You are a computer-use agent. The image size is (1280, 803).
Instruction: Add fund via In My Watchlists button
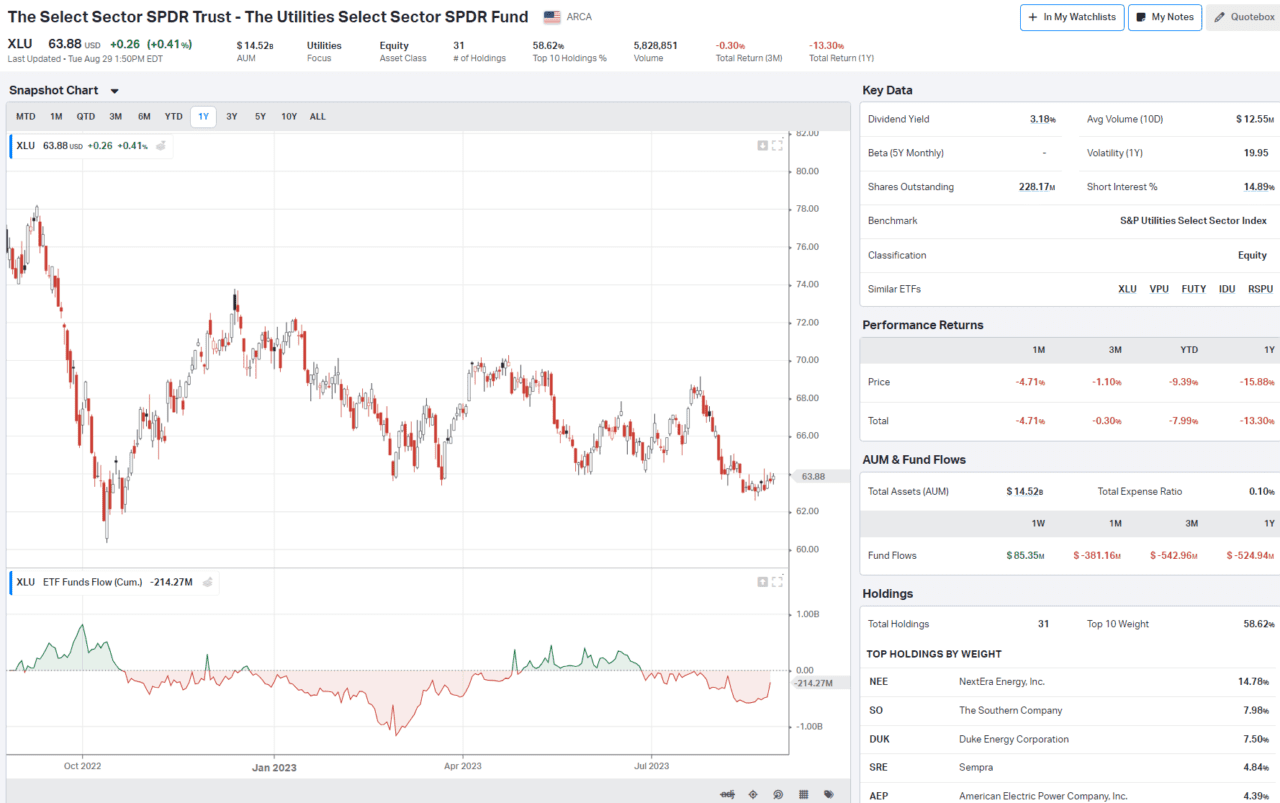click(1071, 17)
